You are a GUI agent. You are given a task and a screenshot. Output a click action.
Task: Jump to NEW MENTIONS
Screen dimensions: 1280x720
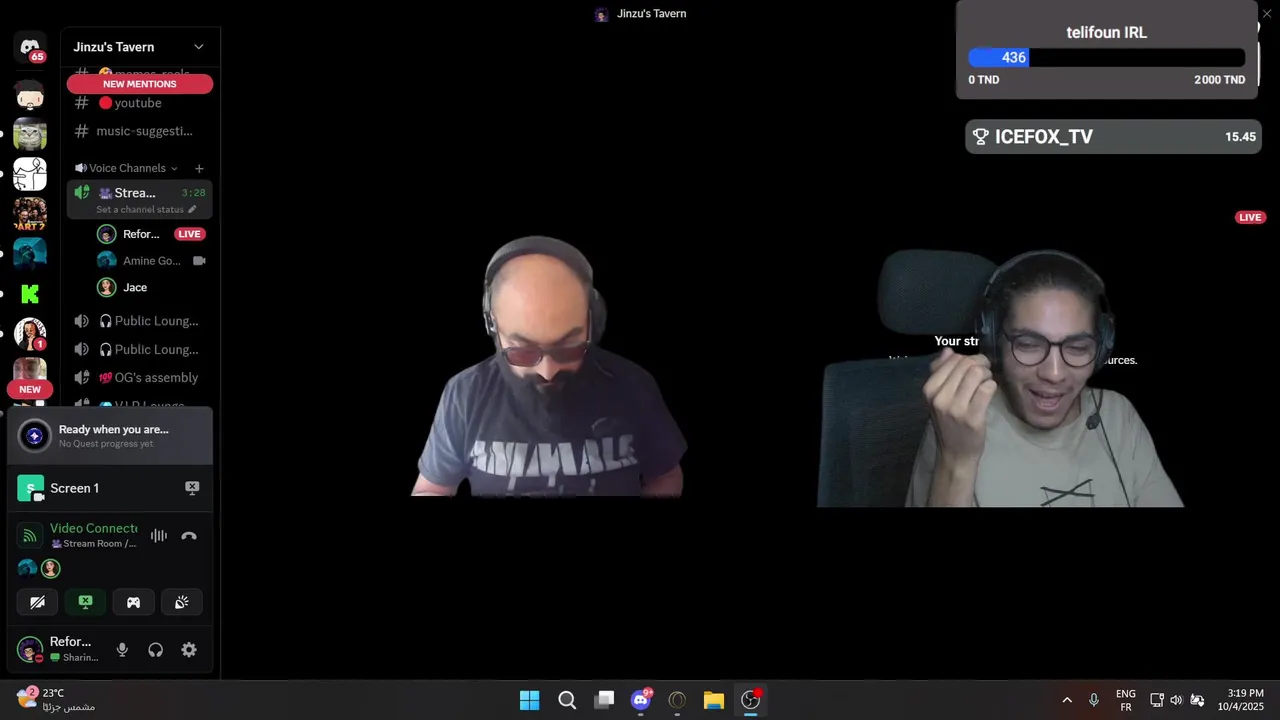(140, 84)
